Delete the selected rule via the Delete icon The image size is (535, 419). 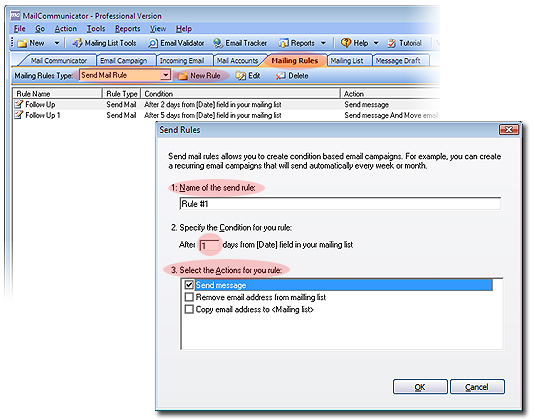[x=280, y=76]
